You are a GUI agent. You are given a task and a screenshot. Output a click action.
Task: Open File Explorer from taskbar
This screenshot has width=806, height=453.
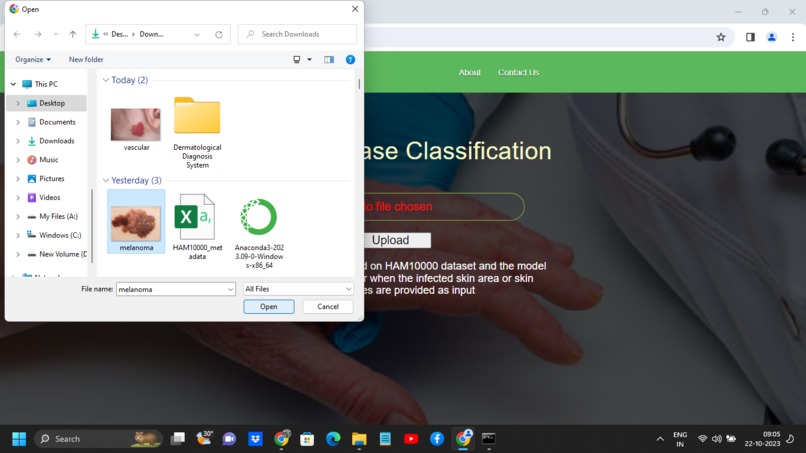pyautogui.click(x=359, y=439)
